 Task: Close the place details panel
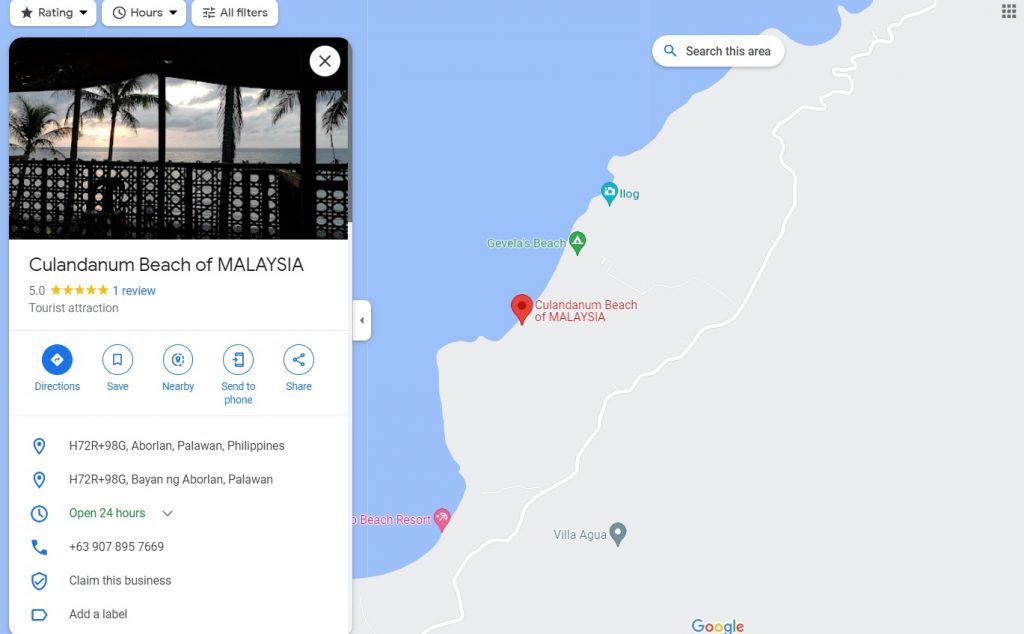[325, 61]
